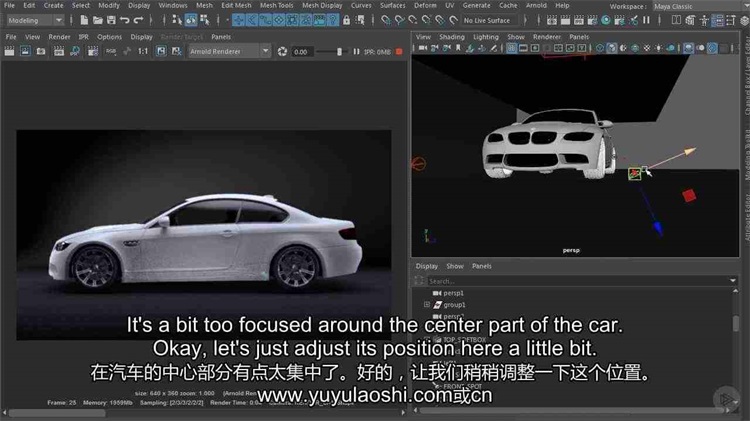Image resolution: width=750 pixels, height=421 pixels.
Task: Click the rendered car image in Render View
Action: point(204,234)
